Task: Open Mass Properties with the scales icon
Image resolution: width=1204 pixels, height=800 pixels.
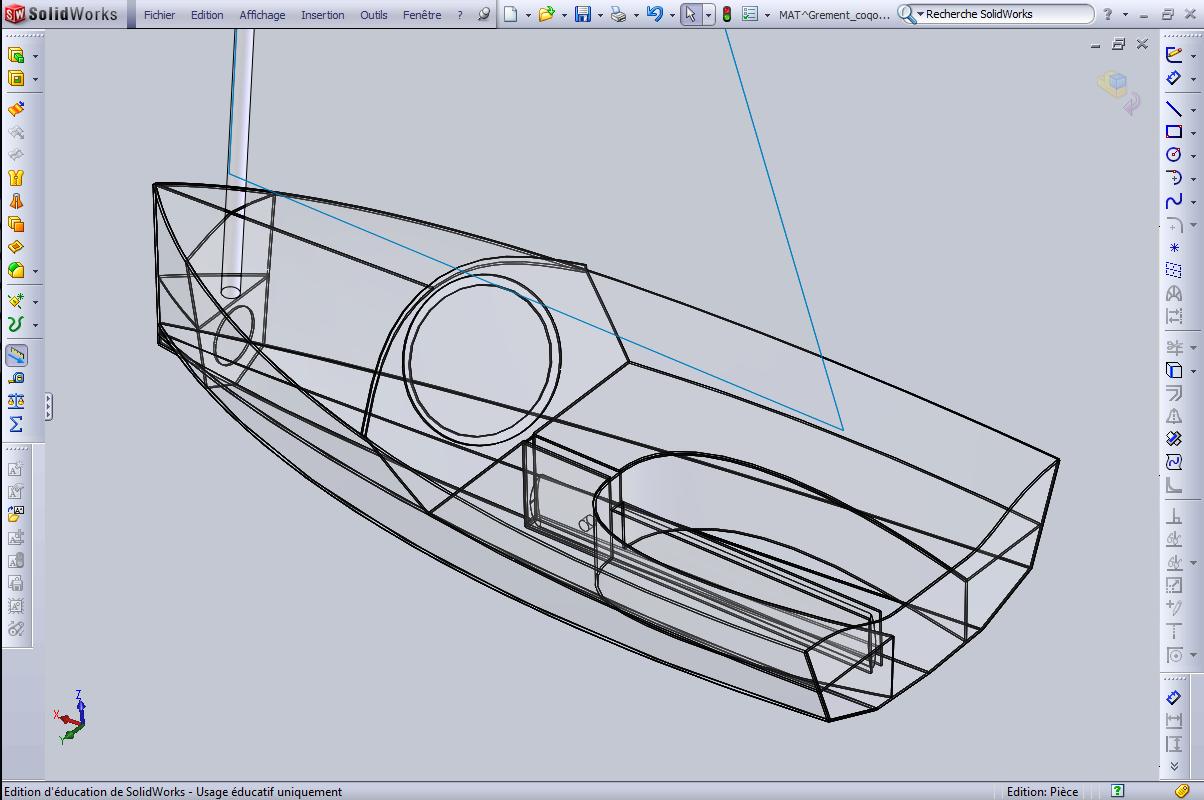Action: [15, 399]
